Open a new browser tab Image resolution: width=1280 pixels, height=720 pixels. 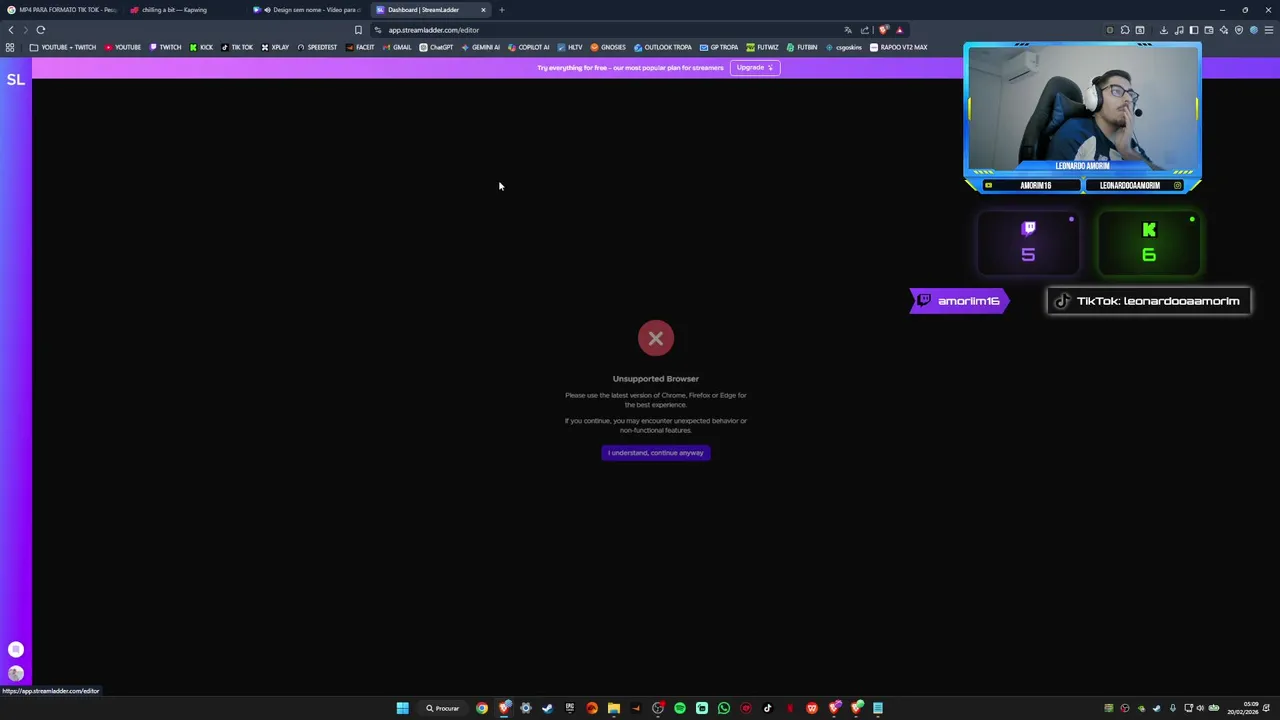pyautogui.click(x=502, y=10)
